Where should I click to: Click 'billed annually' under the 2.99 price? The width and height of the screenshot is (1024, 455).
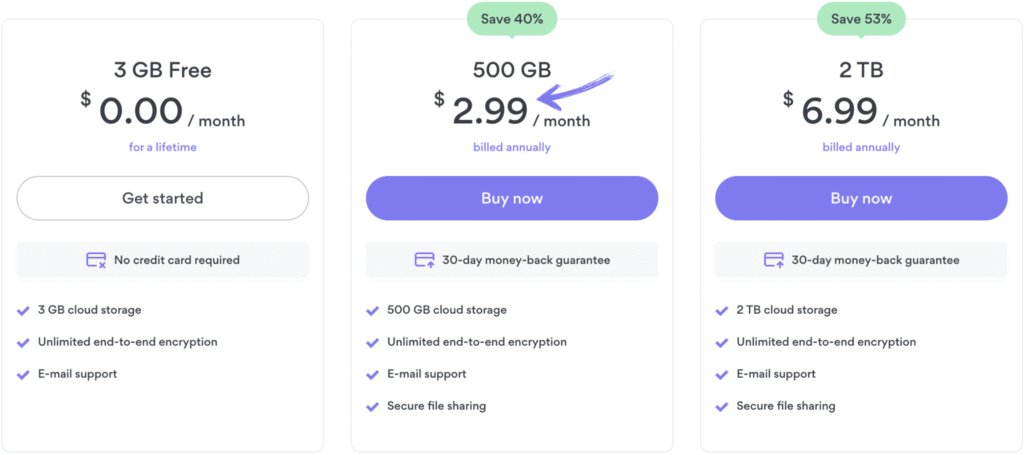tap(512, 147)
